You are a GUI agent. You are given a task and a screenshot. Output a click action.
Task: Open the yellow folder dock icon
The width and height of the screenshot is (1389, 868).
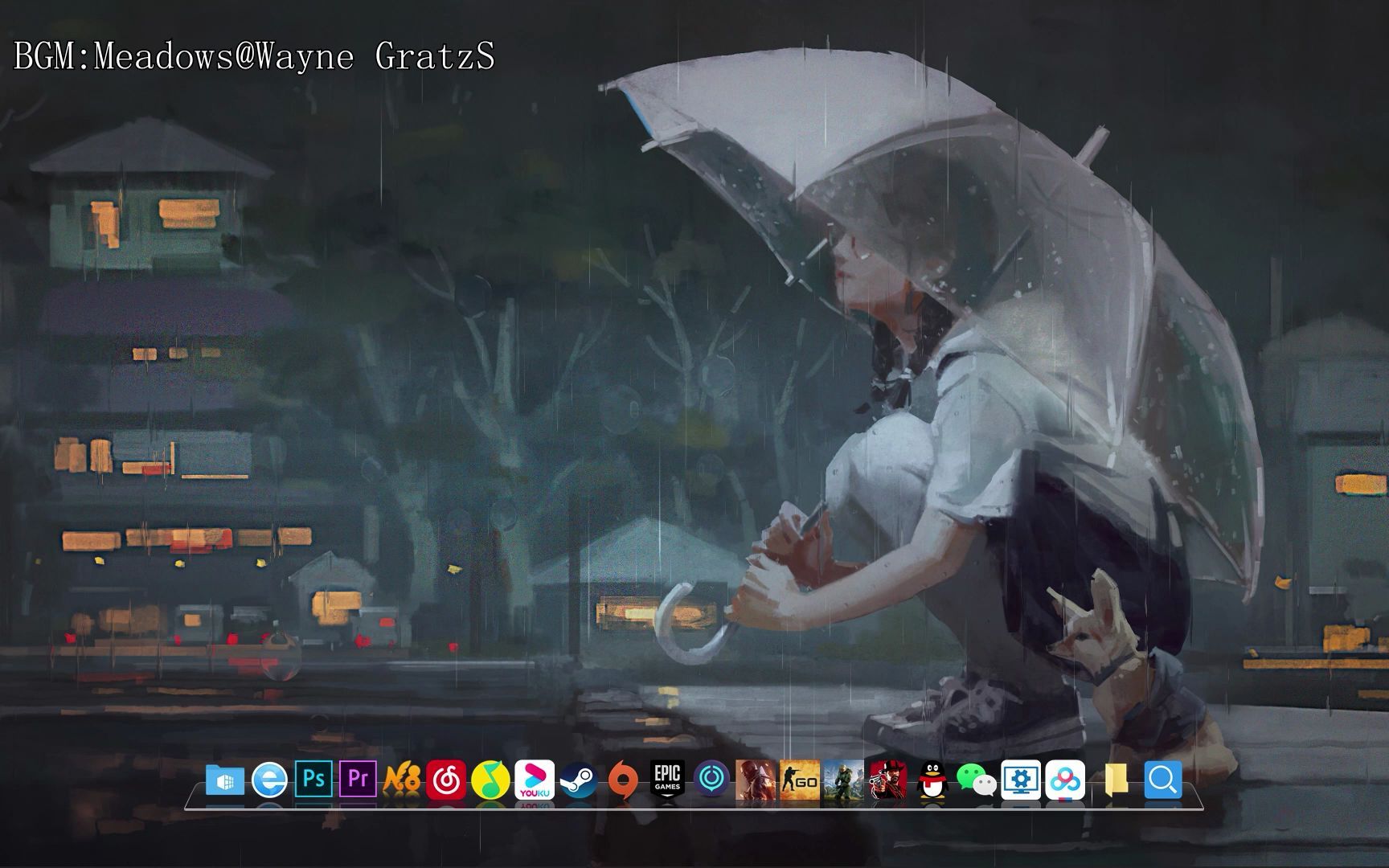(1116, 780)
